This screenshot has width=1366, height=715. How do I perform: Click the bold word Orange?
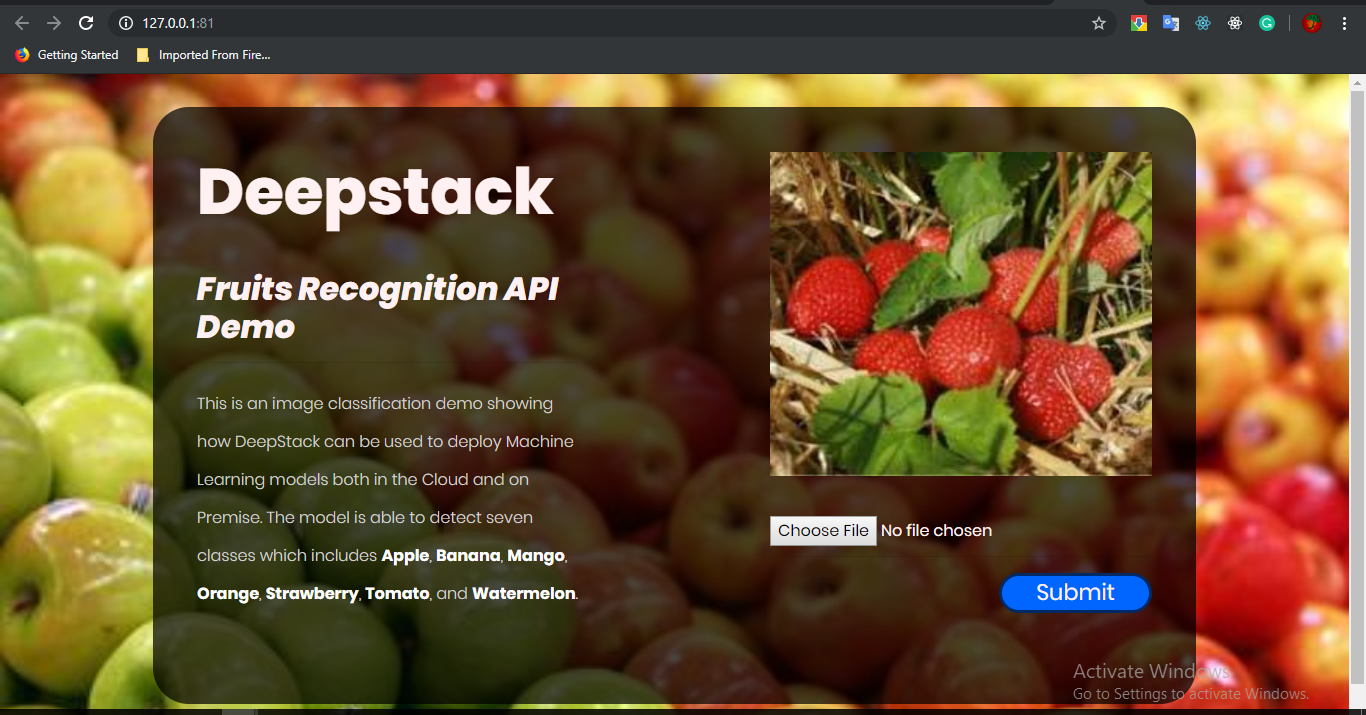coord(228,593)
